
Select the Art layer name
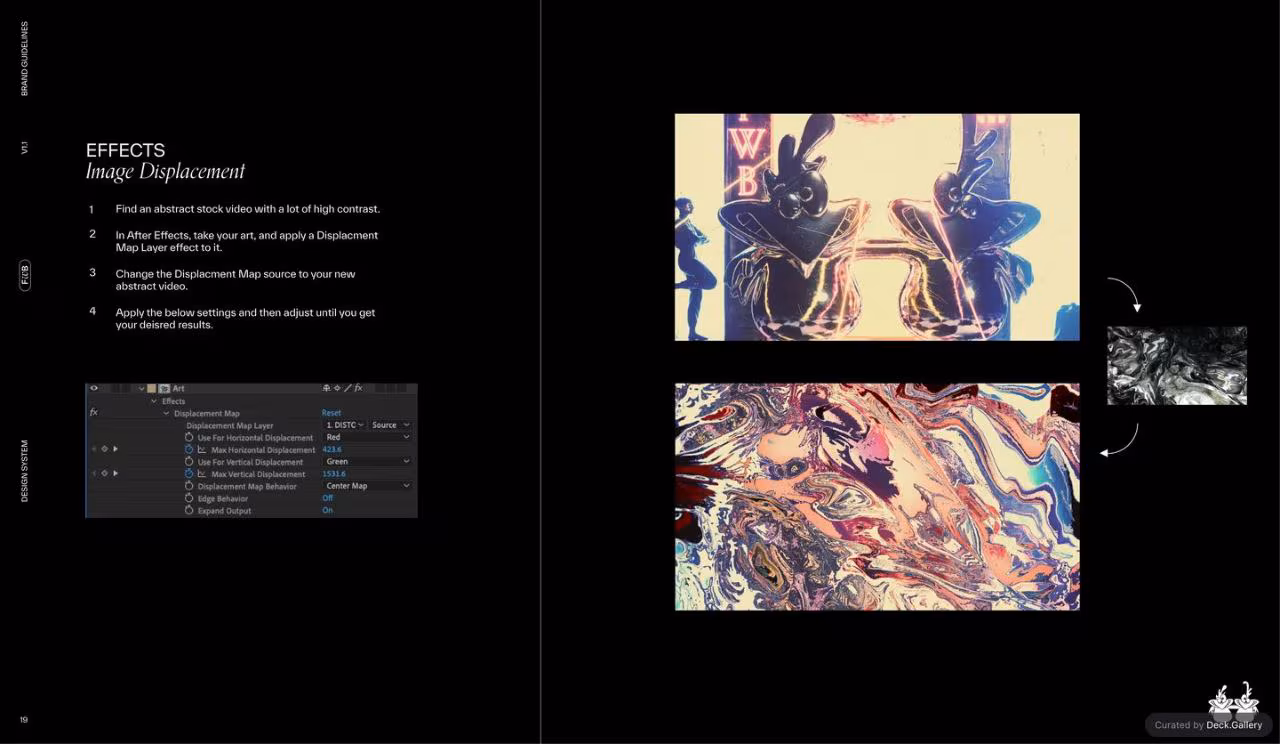coord(178,388)
